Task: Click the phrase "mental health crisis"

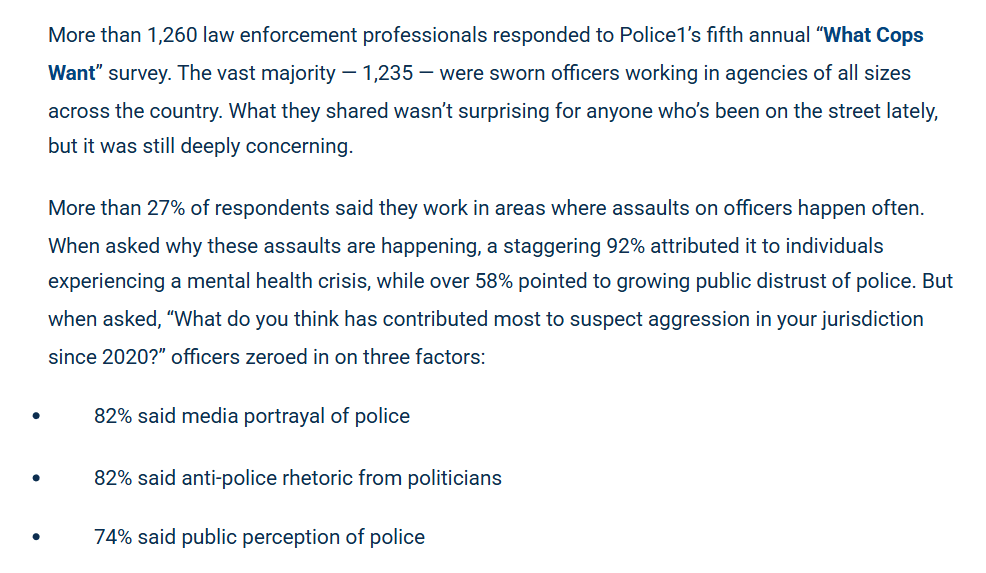Action: (x=279, y=281)
